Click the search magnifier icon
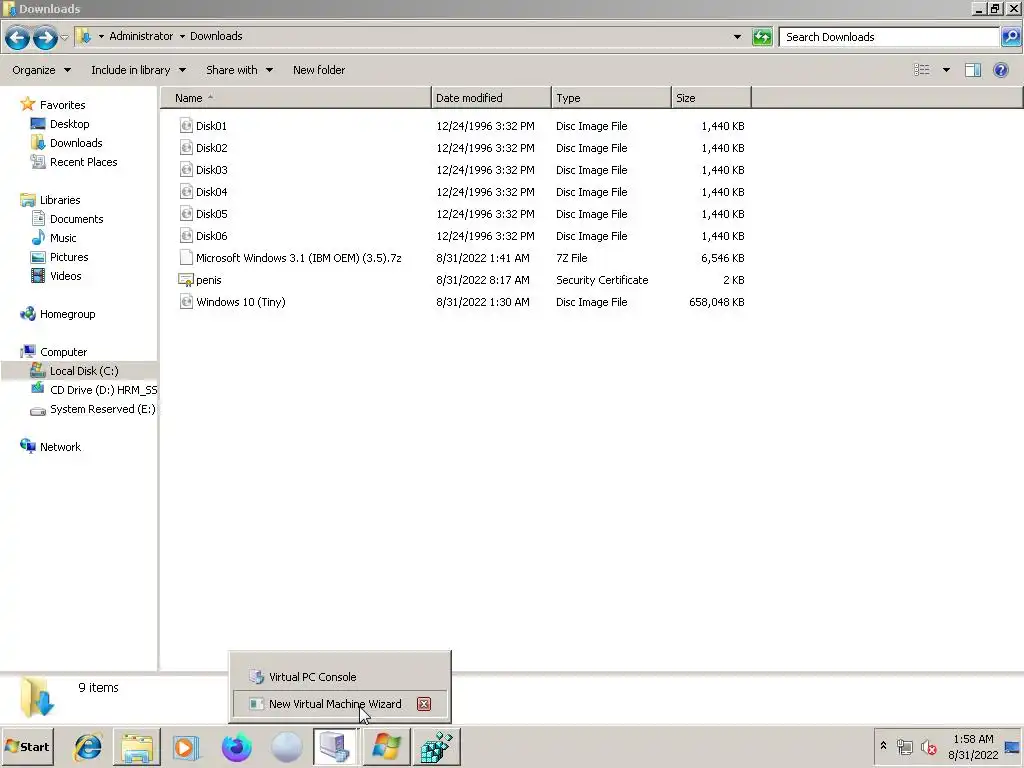This screenshot has width=1024, height=768. (x=1010, y=37)
